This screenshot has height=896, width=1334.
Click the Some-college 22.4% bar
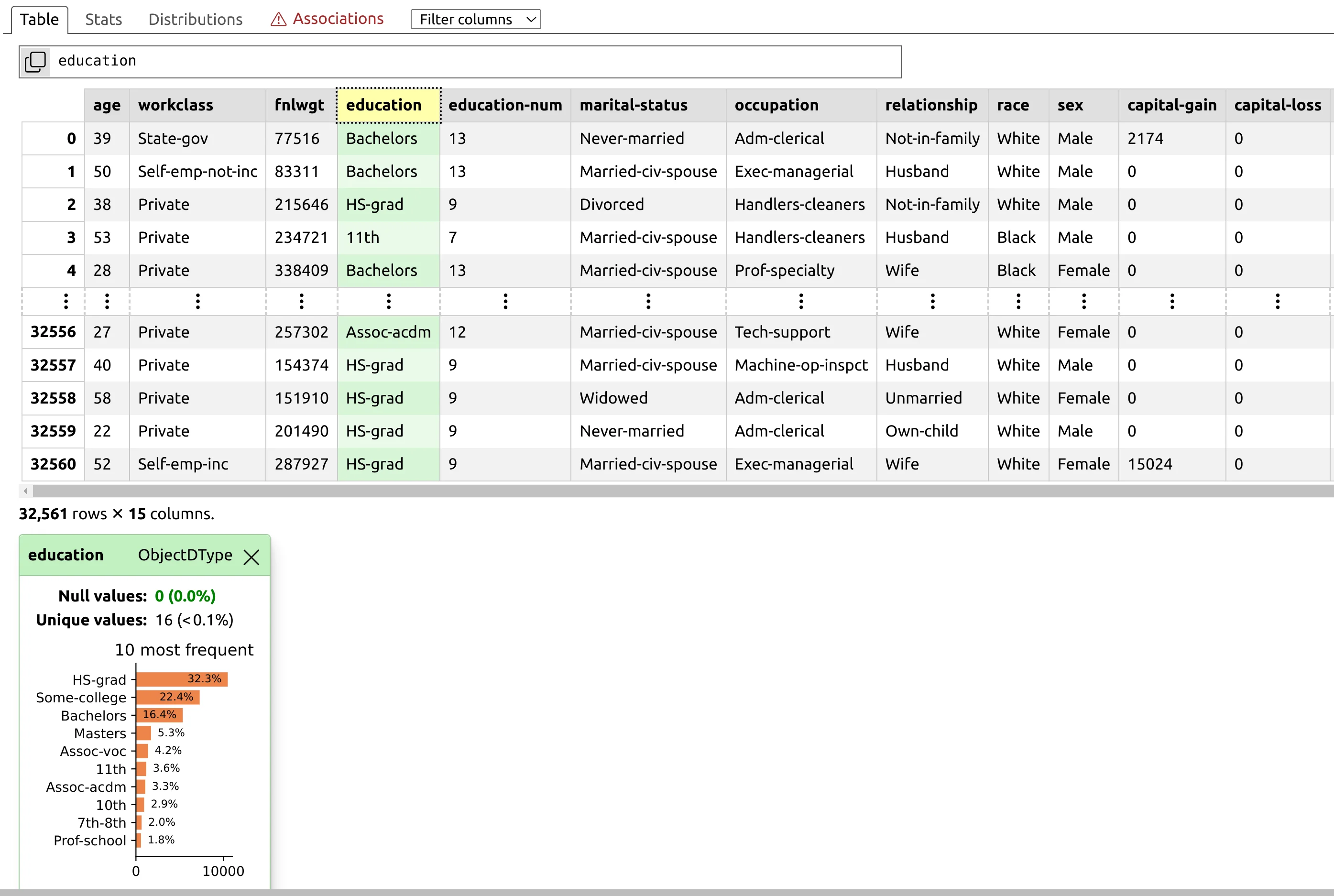pyautogui.click(x=168, y=697)
